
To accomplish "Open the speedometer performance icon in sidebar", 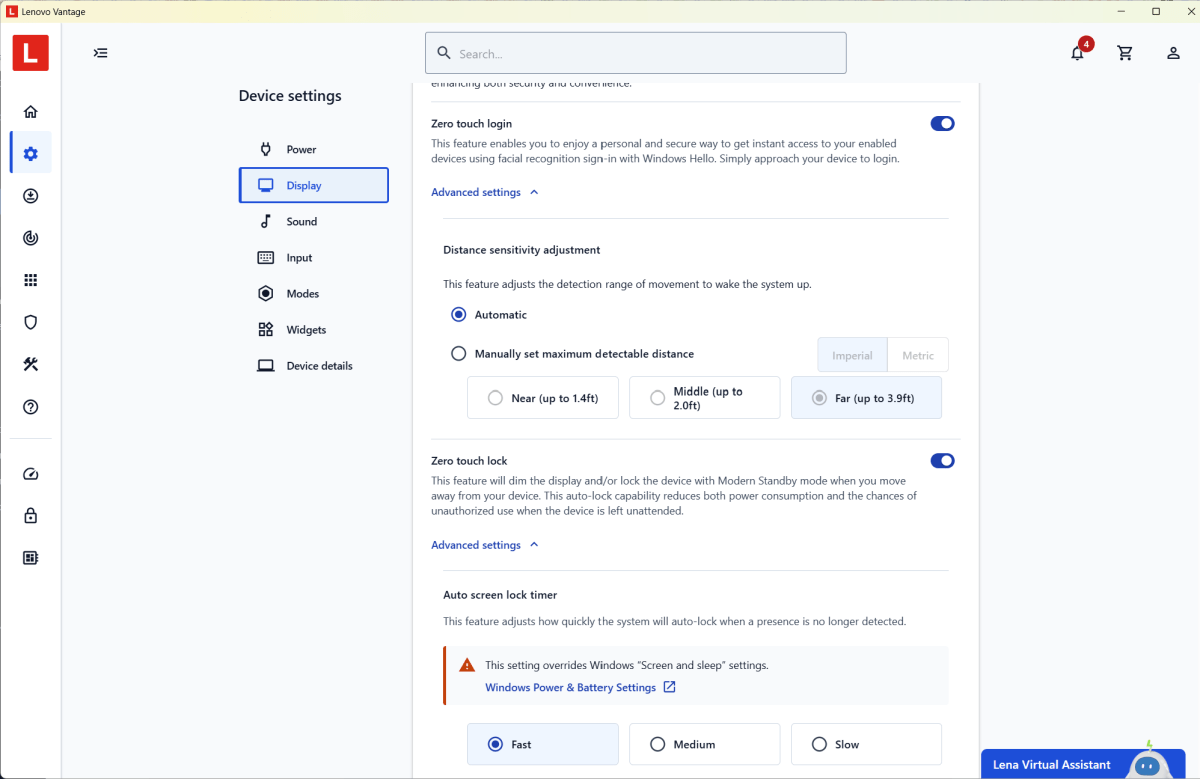I will click(30, 474).
